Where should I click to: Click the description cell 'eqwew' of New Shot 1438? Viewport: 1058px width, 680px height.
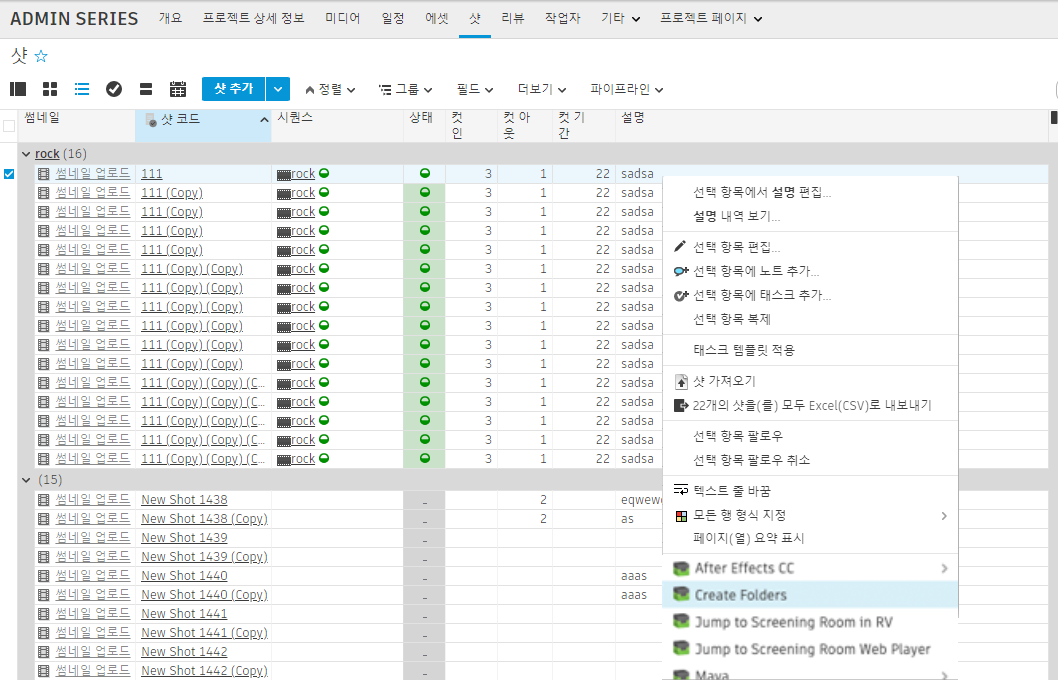click(x=642, y=500)
